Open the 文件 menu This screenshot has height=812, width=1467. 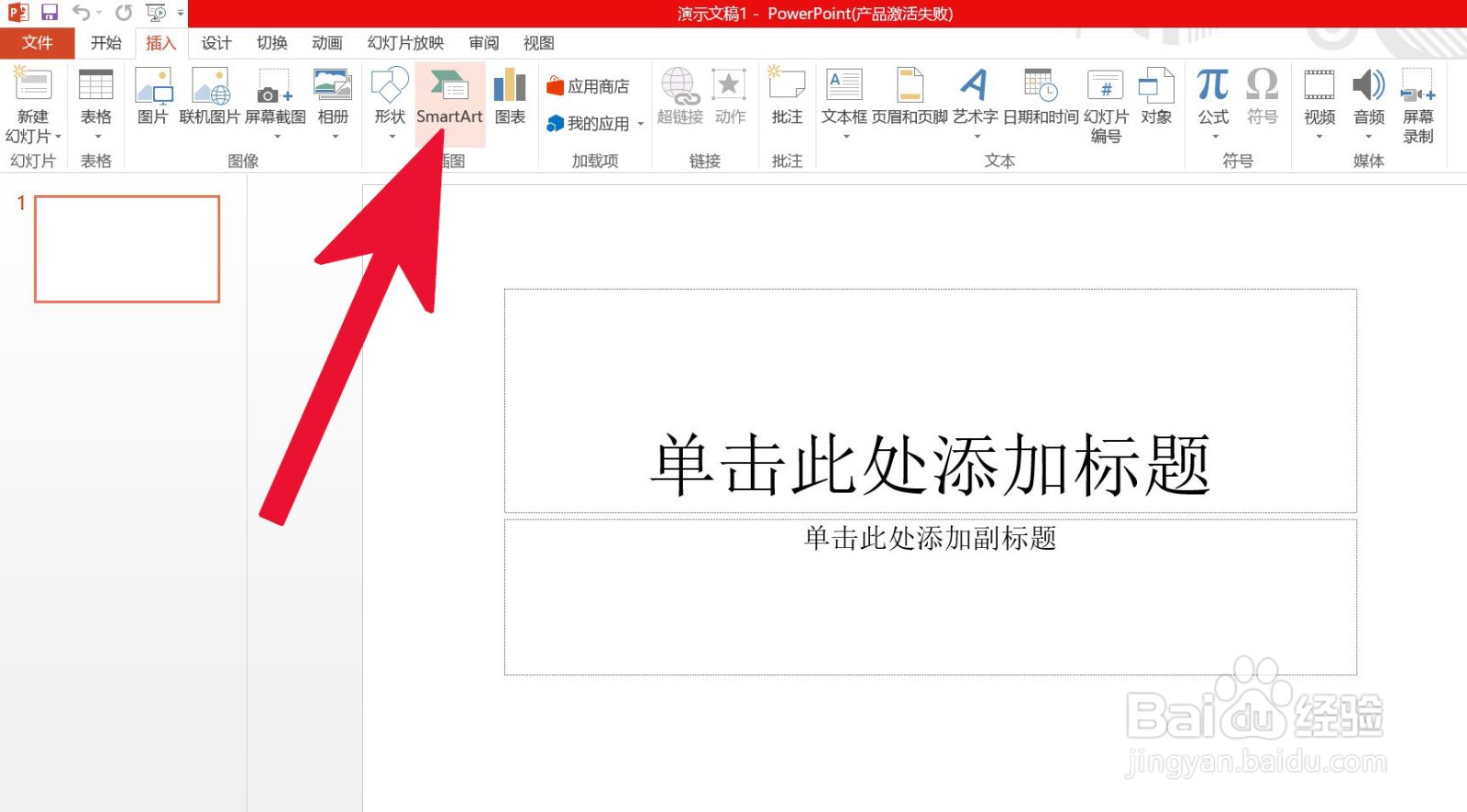click(37, 43)
